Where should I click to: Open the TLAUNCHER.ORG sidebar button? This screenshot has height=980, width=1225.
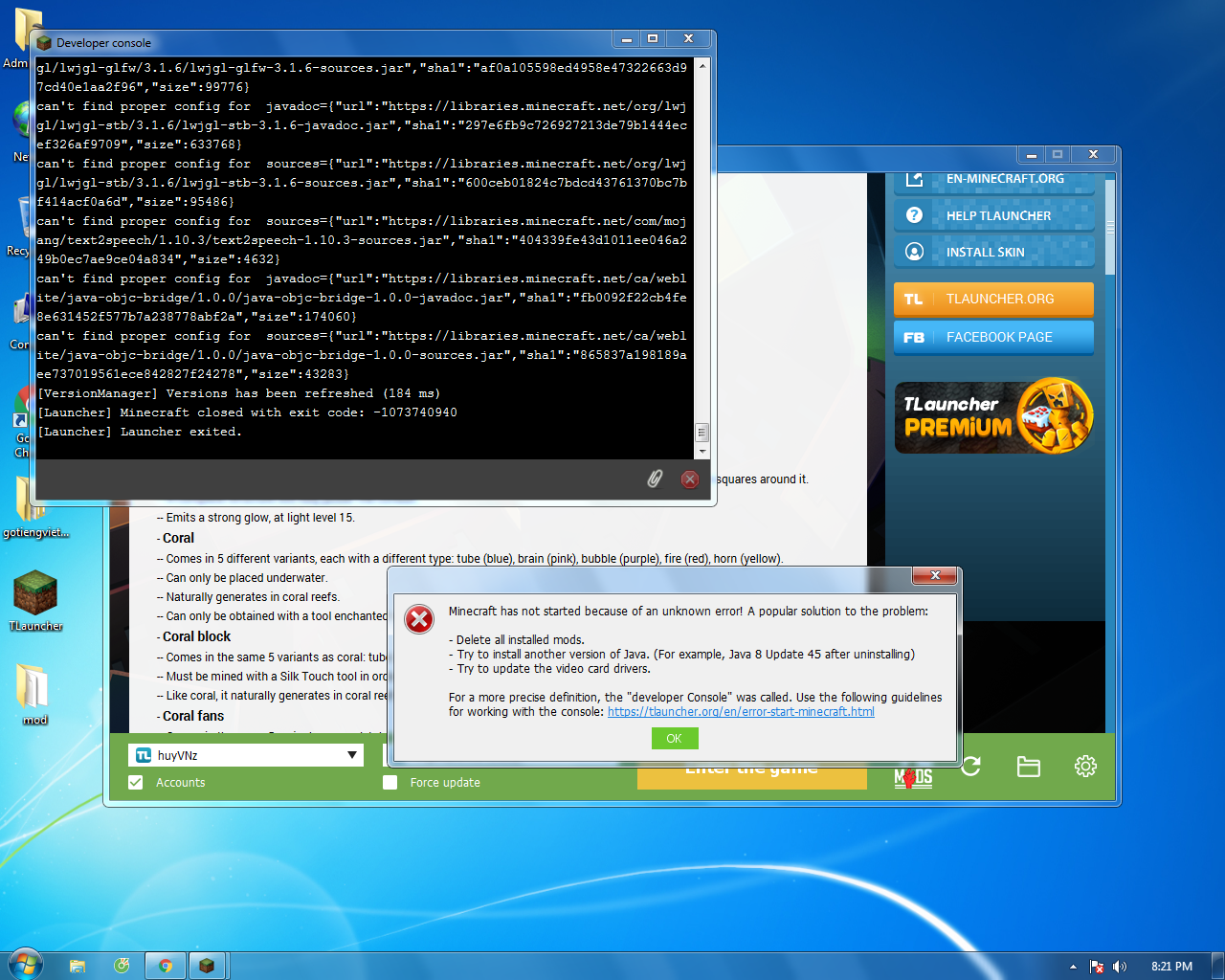coord(993,299)
